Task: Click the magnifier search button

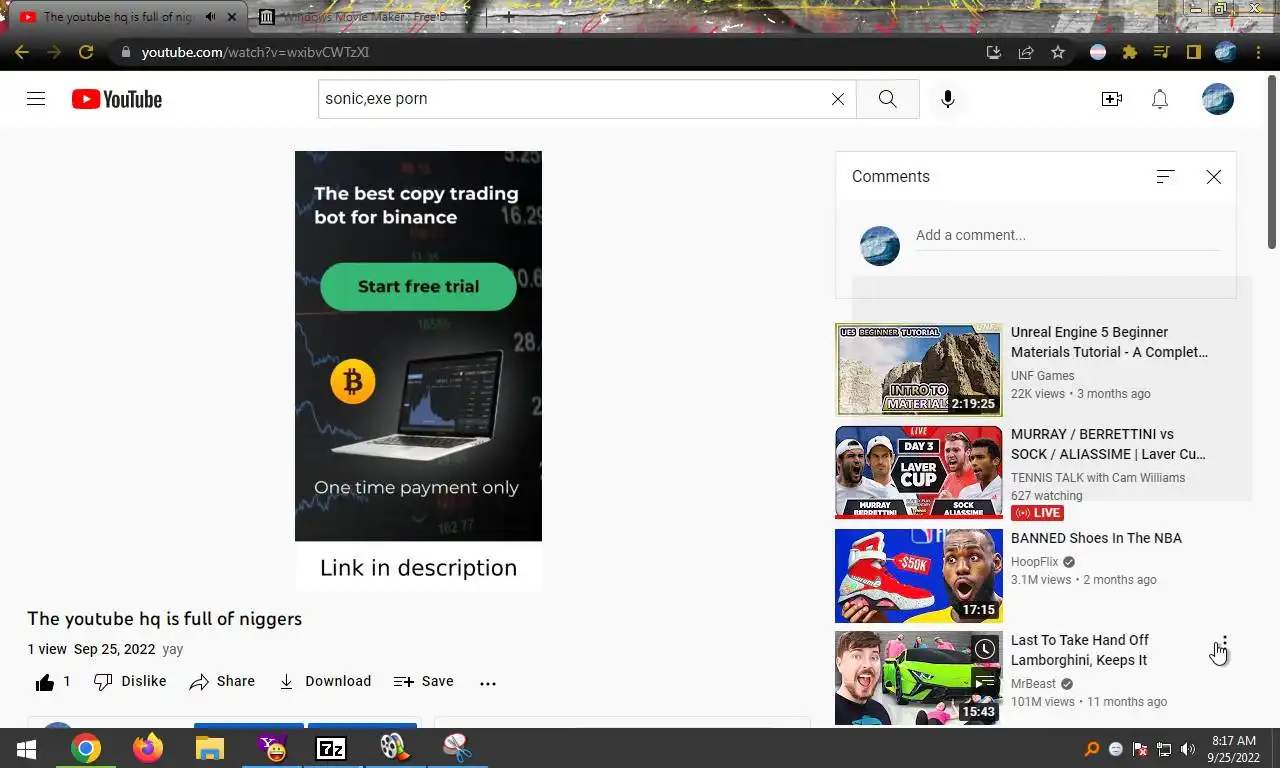Action: click(x=887, y=99)
